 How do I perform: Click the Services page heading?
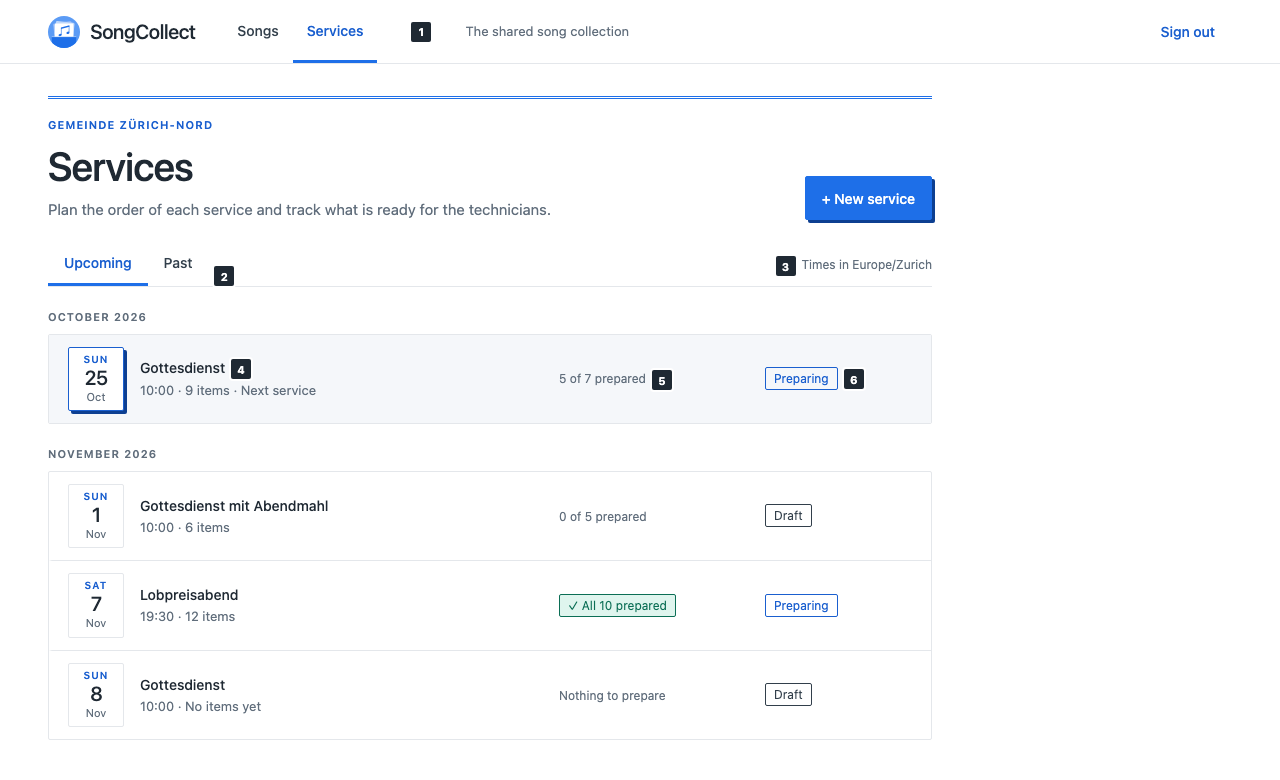120,167
